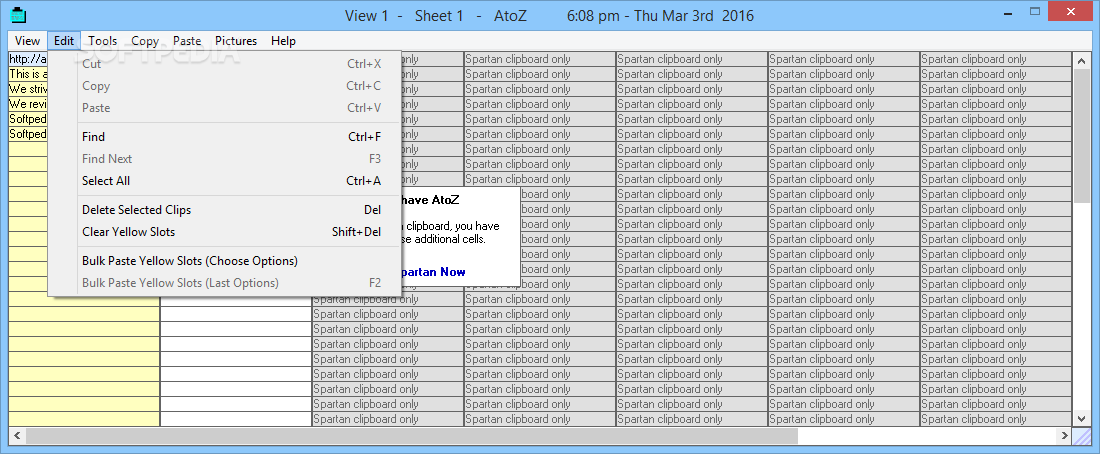Choose Find from the Edit menu
This screenshot has width=1100, height=454.
point(224,137)
